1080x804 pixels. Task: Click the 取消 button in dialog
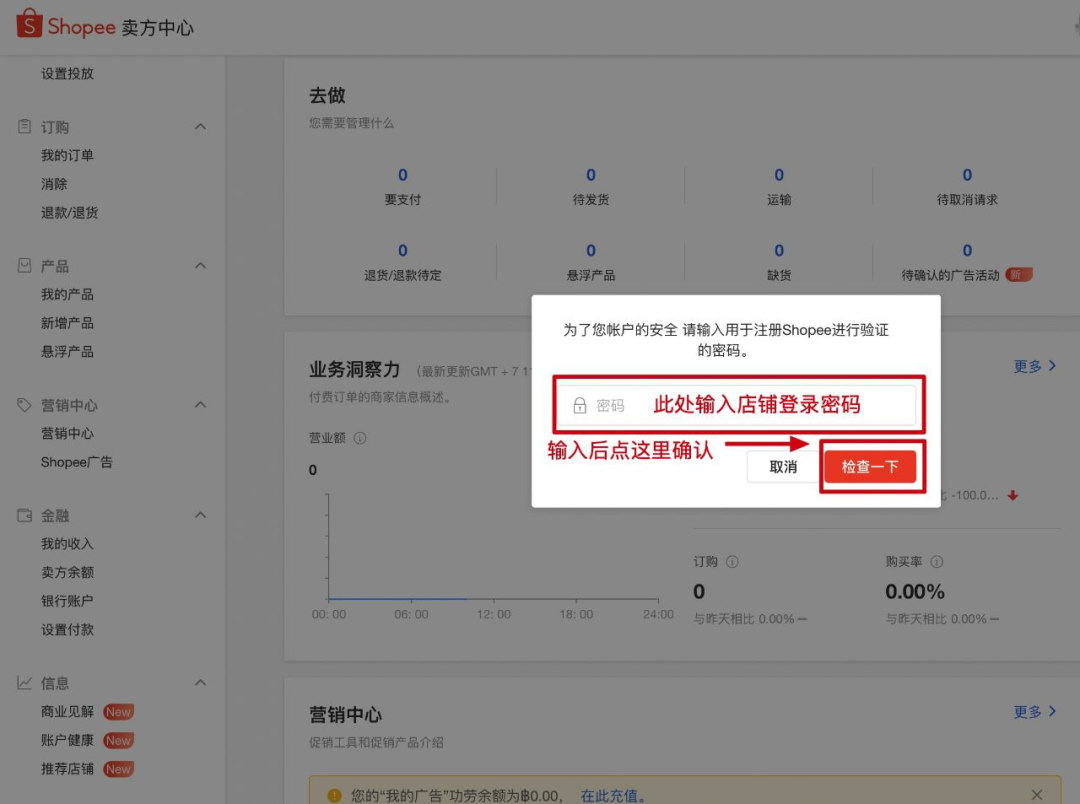(x=781, y=466)
